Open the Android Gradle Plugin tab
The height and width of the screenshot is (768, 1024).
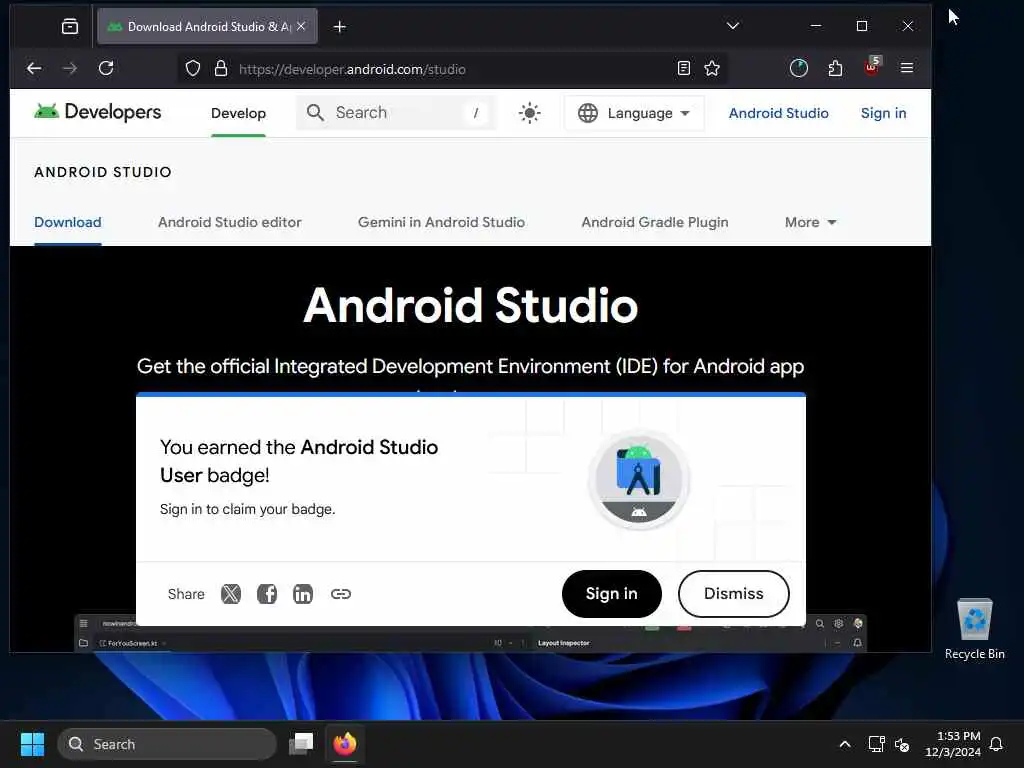pyautogui.click(x=655, y=222)
